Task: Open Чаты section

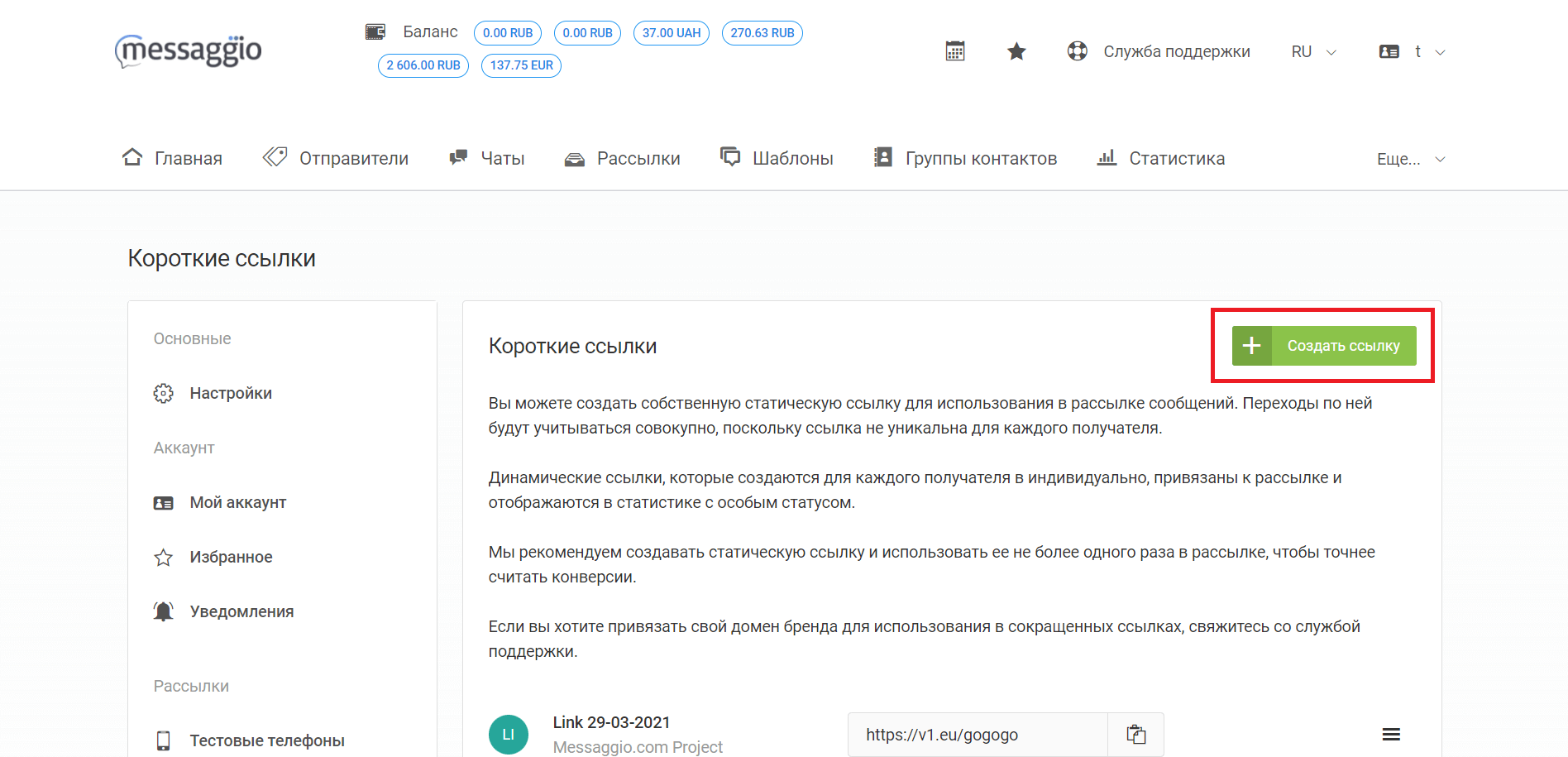Action: click(x=503, y=158)
